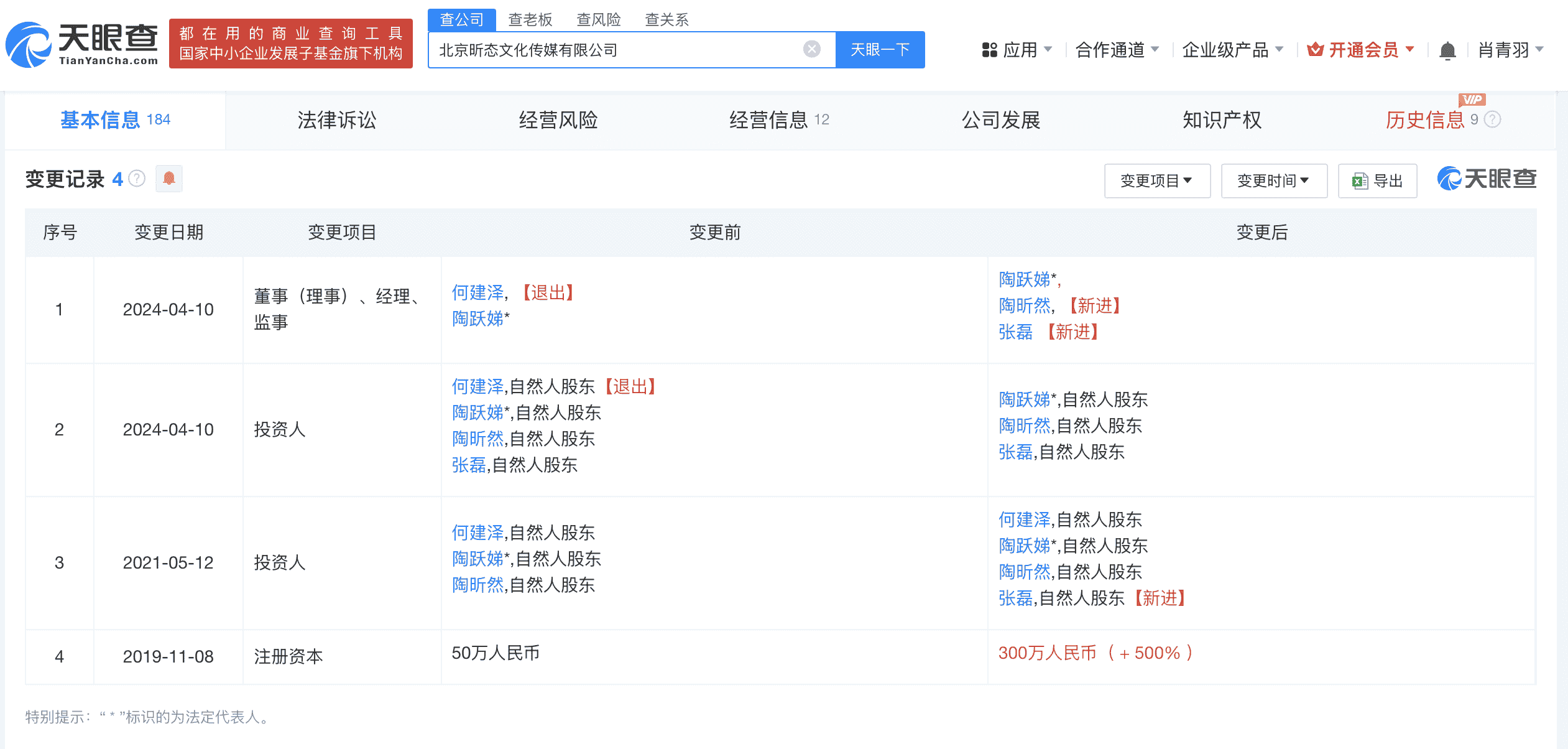This screenshot has height=749, width=1568.
Task: Switch to the 法律诉讼 tab
Action: pyautogui.click(x=336, y=120)
